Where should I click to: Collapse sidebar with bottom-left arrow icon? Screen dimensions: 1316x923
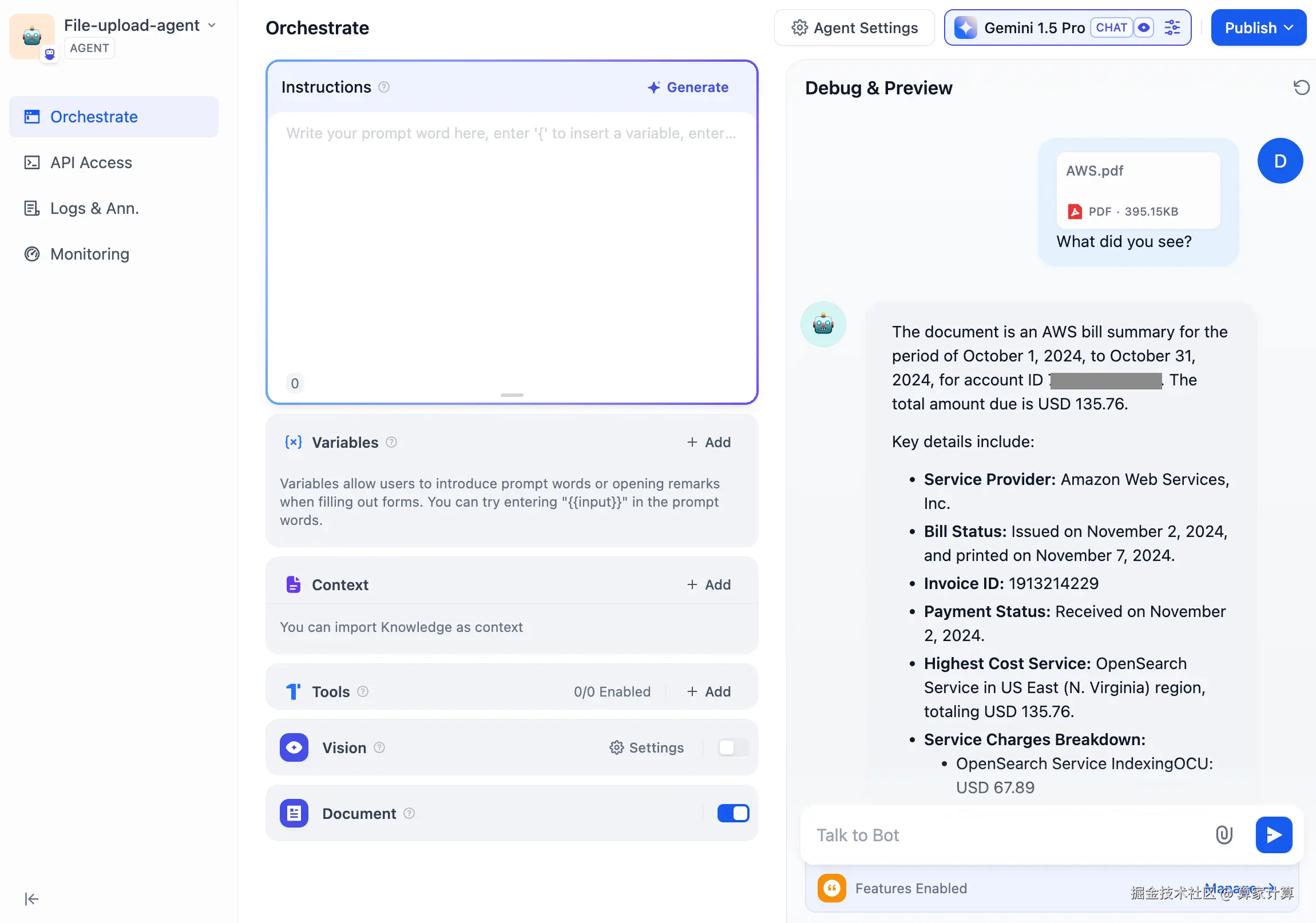(x=31, y=898)
